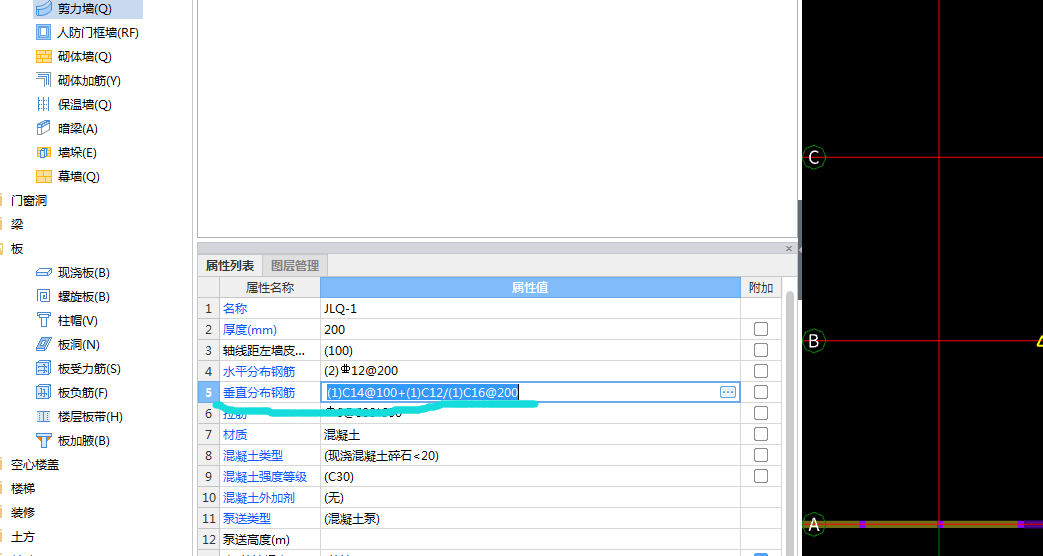
Task: Click the (无) admixture value
Action: 334,497
